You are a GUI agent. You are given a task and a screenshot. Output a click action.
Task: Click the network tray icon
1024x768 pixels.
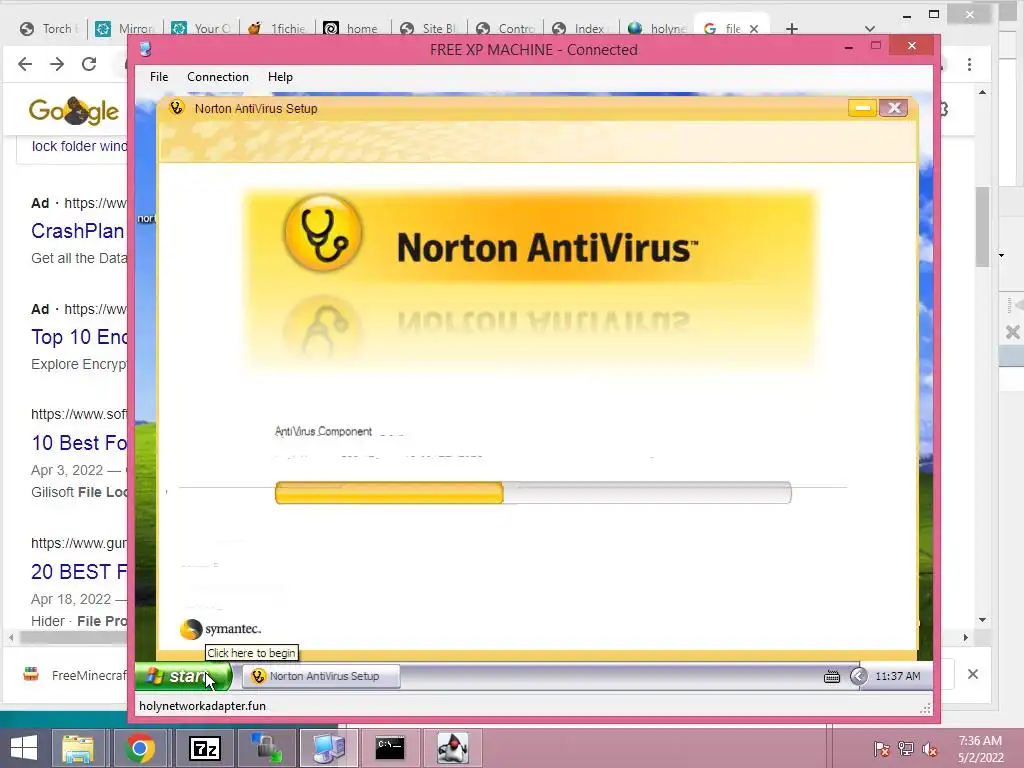coord(906,749)
